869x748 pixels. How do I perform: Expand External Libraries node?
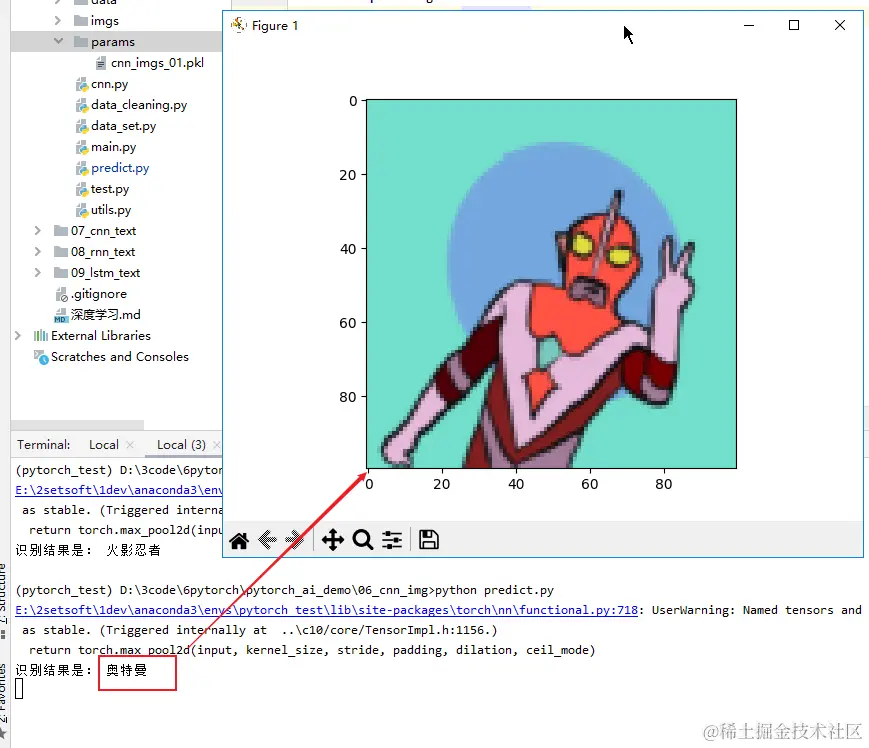(18, 336)
